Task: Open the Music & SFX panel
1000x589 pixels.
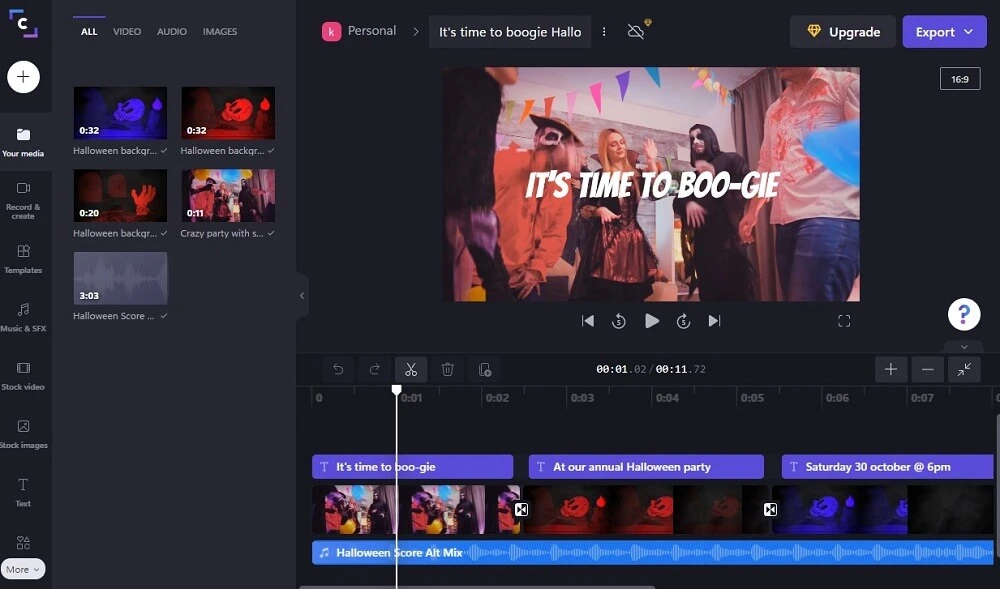Action: click(24, 317)
